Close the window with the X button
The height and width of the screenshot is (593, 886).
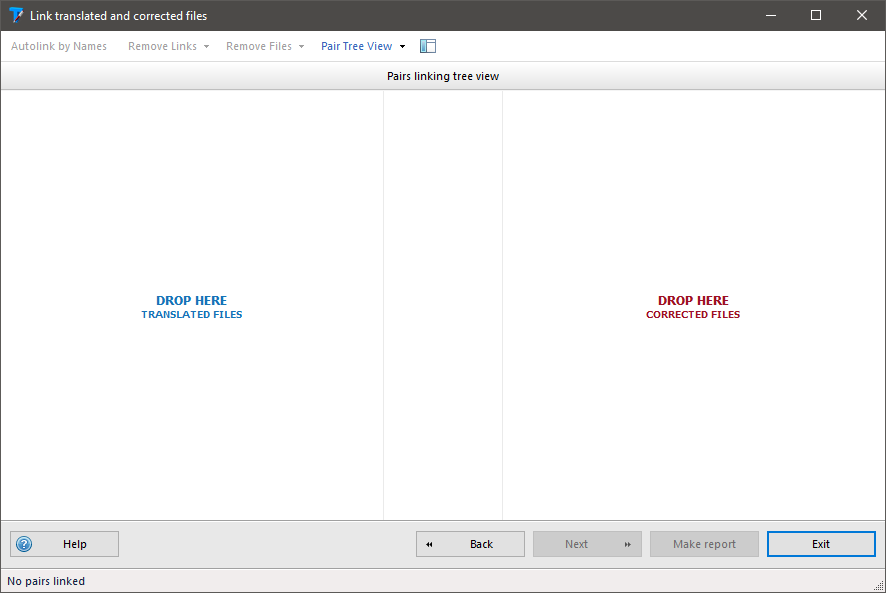tap(862, 15)
